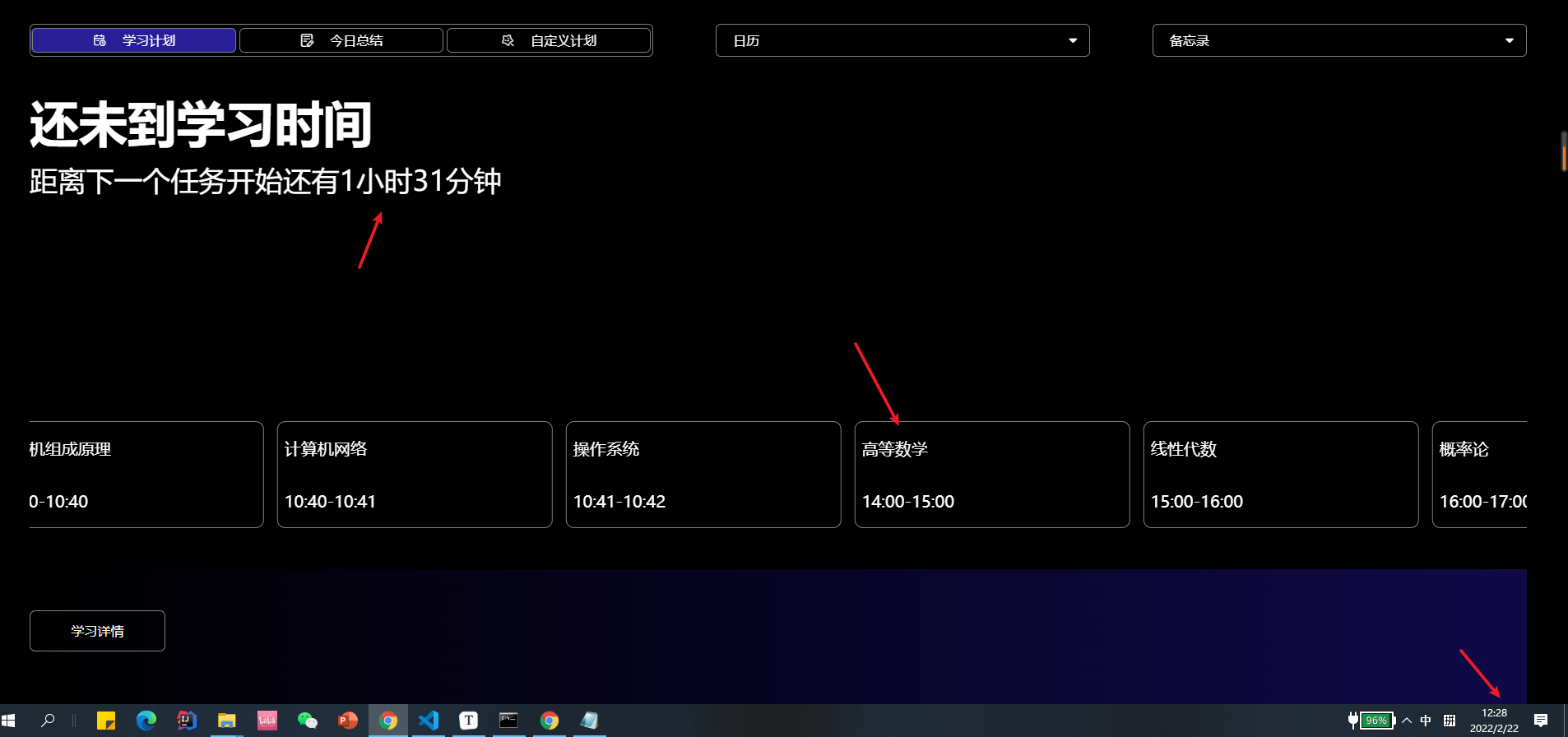Open the notification center icon
Screen dimensions: 1568x737
click(x=1541, y=721)
